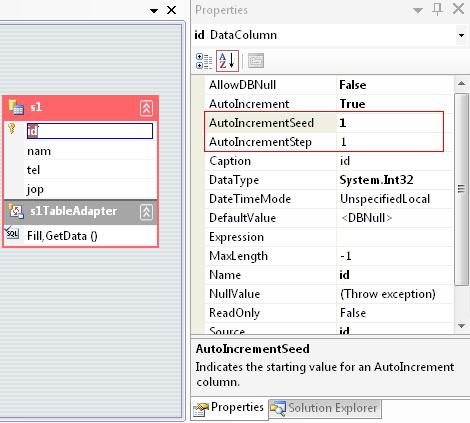Select the AllowDBNull False value
Viewport: 470px width, 423px height.
tap(394, 85)
